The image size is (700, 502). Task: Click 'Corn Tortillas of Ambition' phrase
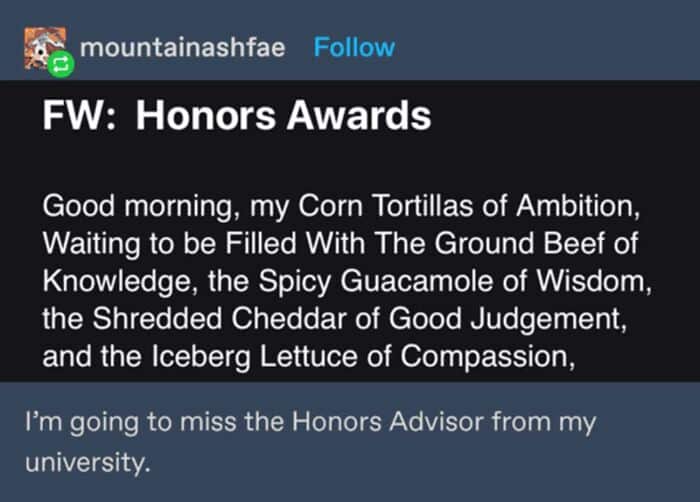[x=466, y=206]
